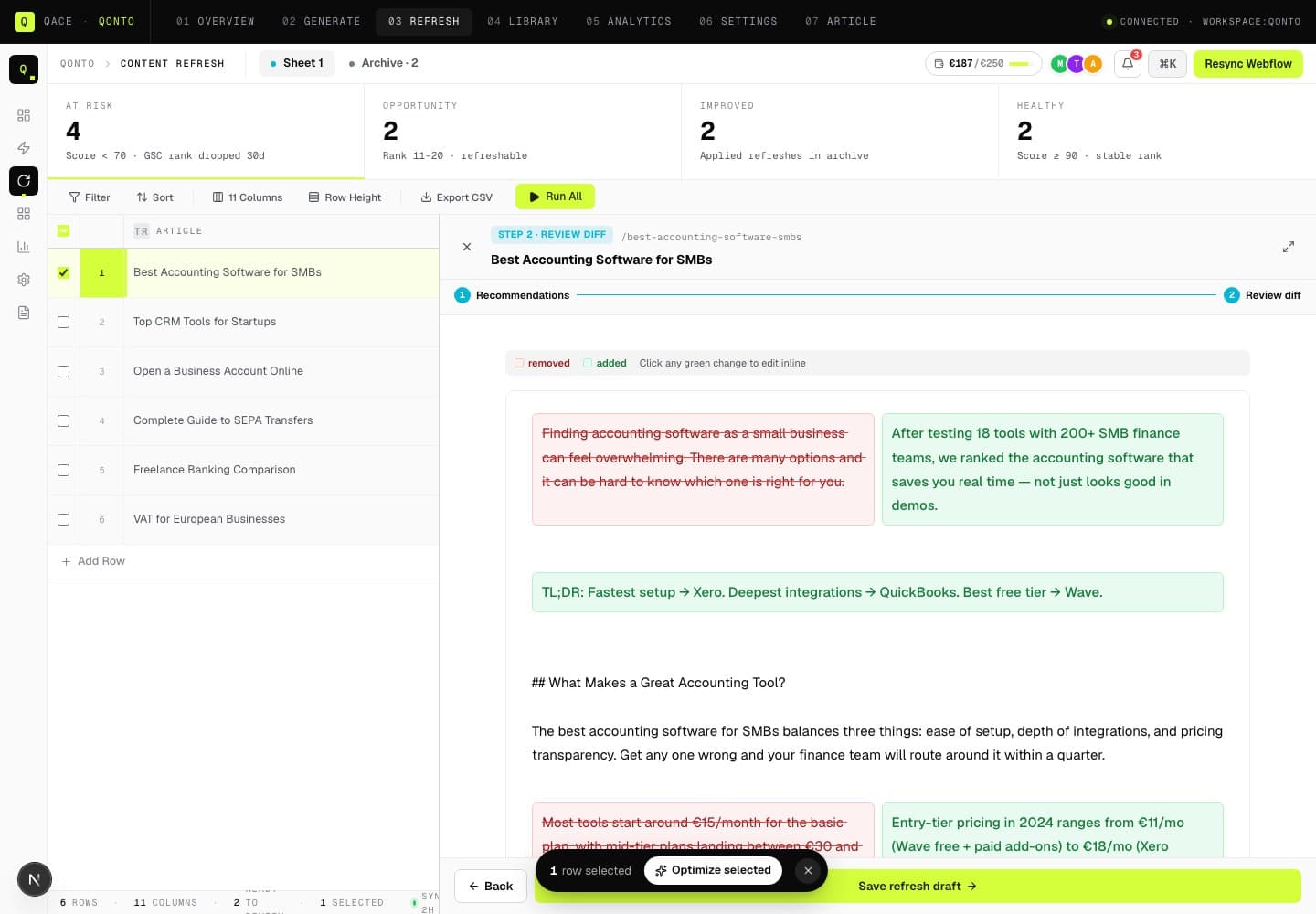
Task: Check the Freelance Banking Comparison row
Action: coord(63,470)
